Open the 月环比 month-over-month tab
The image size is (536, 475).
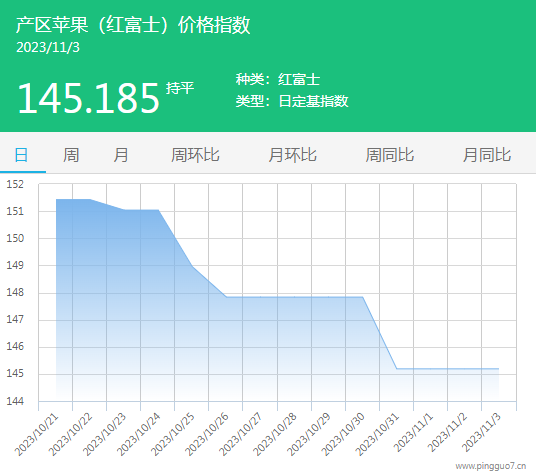293,155
